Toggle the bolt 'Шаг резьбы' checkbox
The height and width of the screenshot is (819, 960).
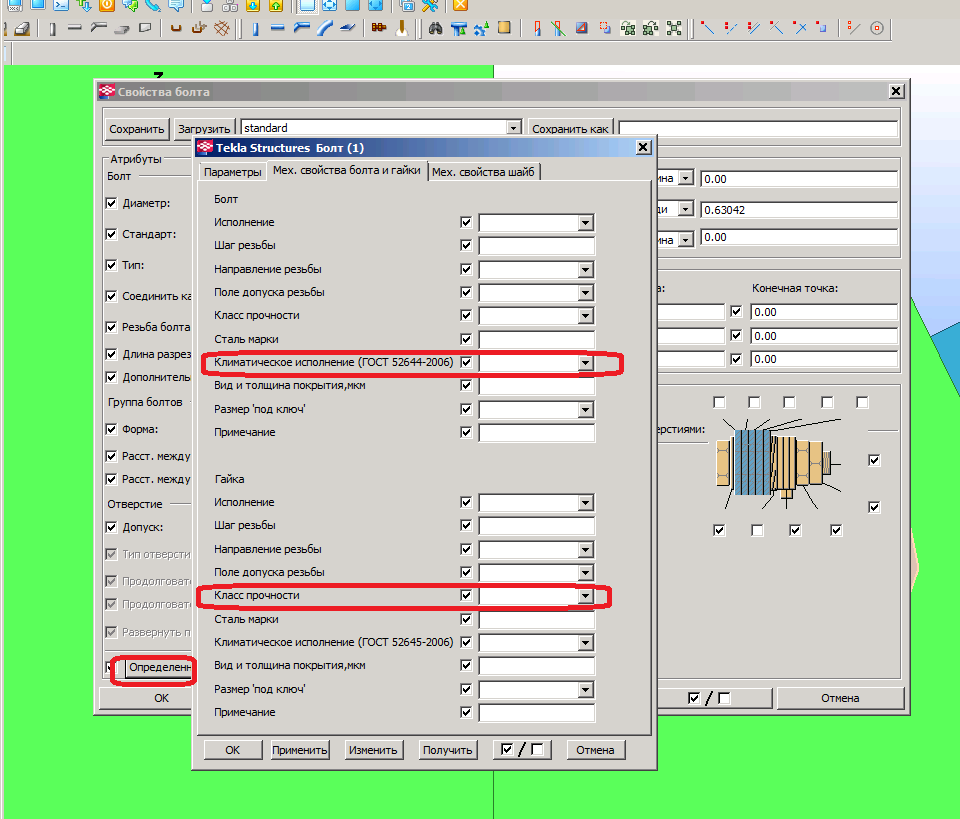point(466,245)
